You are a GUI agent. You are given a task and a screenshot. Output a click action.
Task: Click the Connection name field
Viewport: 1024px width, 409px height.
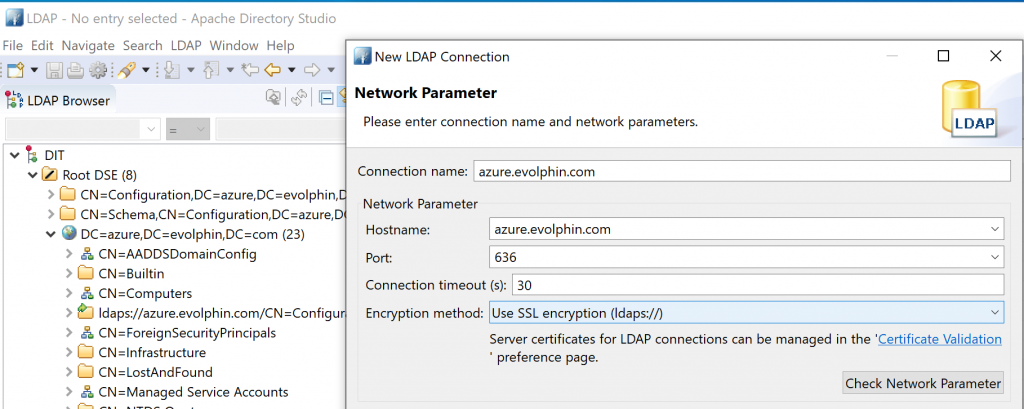pos(741,171)
